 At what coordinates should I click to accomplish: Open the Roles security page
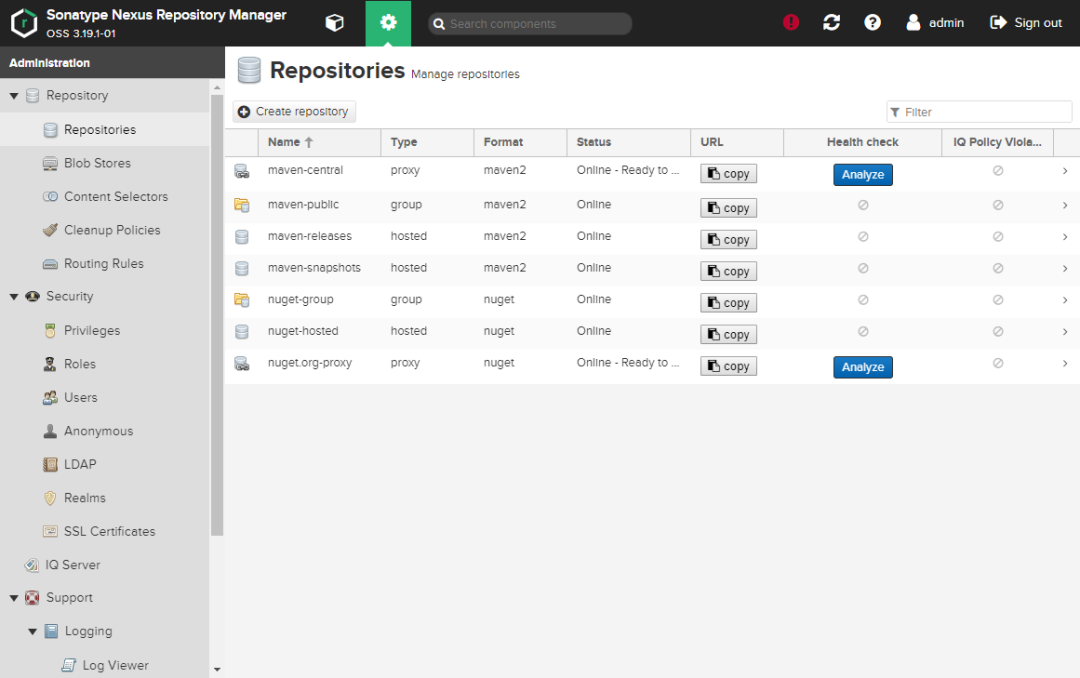pos(80,364)
